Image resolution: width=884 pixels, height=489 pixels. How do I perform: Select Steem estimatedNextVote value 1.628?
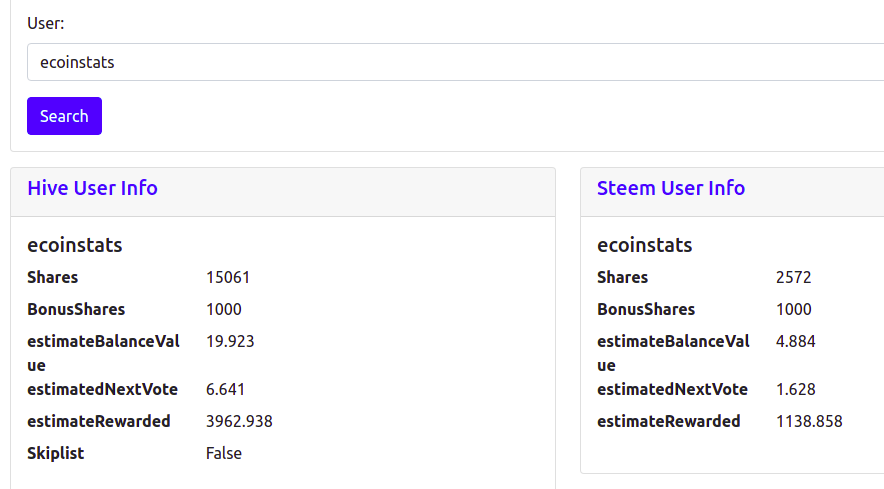pos(795,390)
